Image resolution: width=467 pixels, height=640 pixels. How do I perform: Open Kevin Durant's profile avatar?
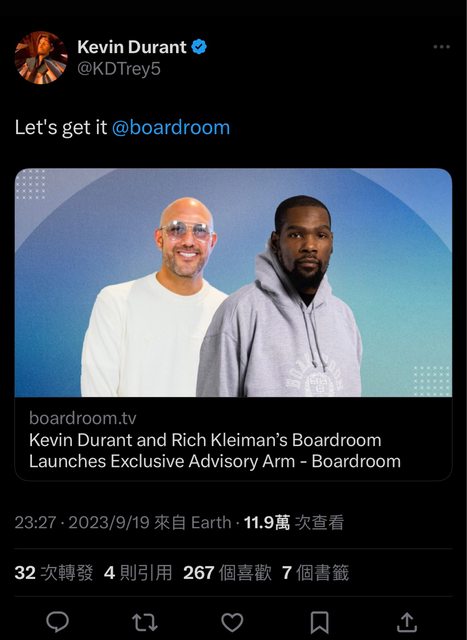(x=41, y=58)
